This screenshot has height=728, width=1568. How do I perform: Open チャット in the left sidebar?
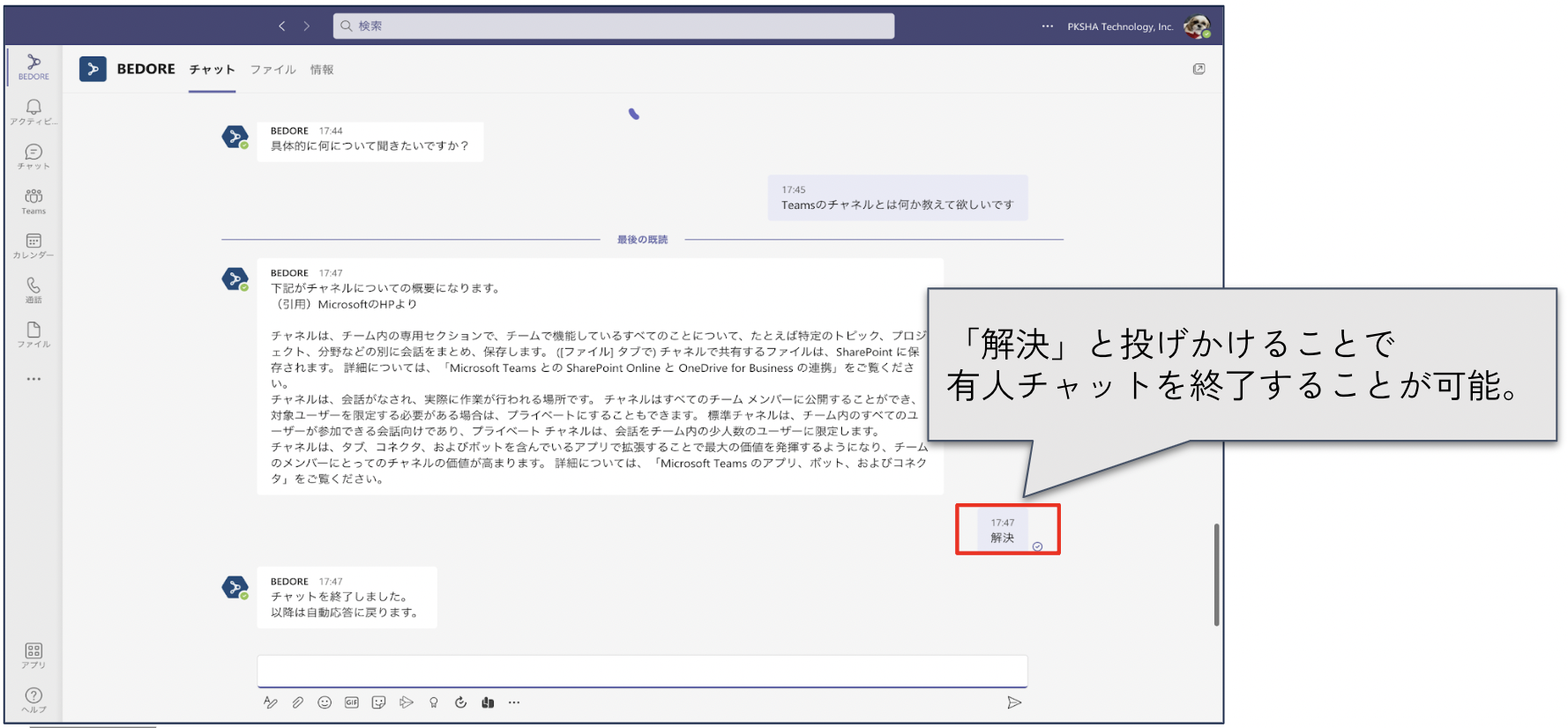34,156
